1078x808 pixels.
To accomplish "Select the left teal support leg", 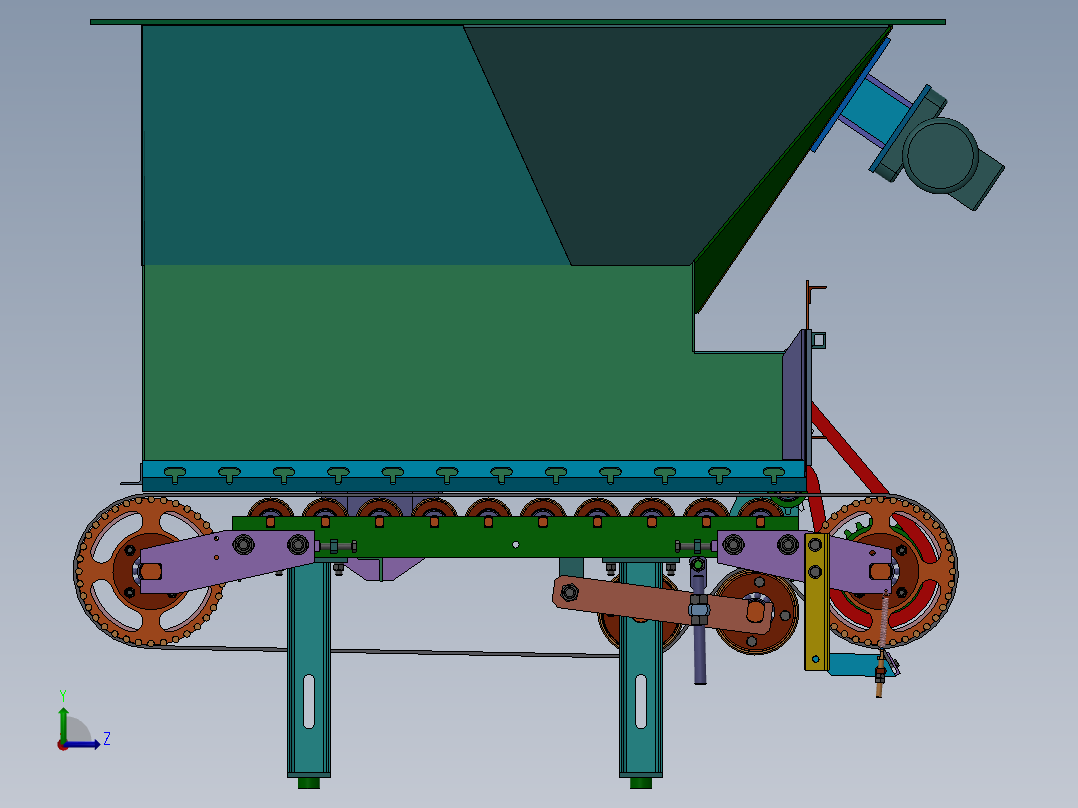I will tap(309, 667).
